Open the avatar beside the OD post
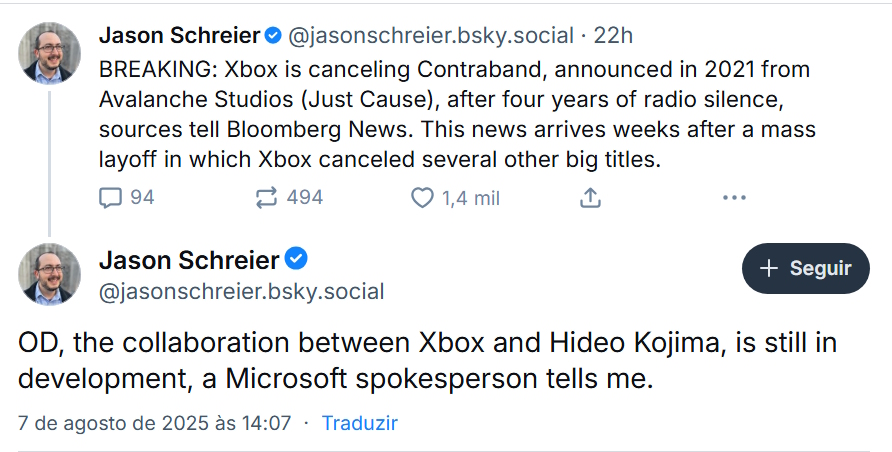Screen dimensions: 892x452 50,274
